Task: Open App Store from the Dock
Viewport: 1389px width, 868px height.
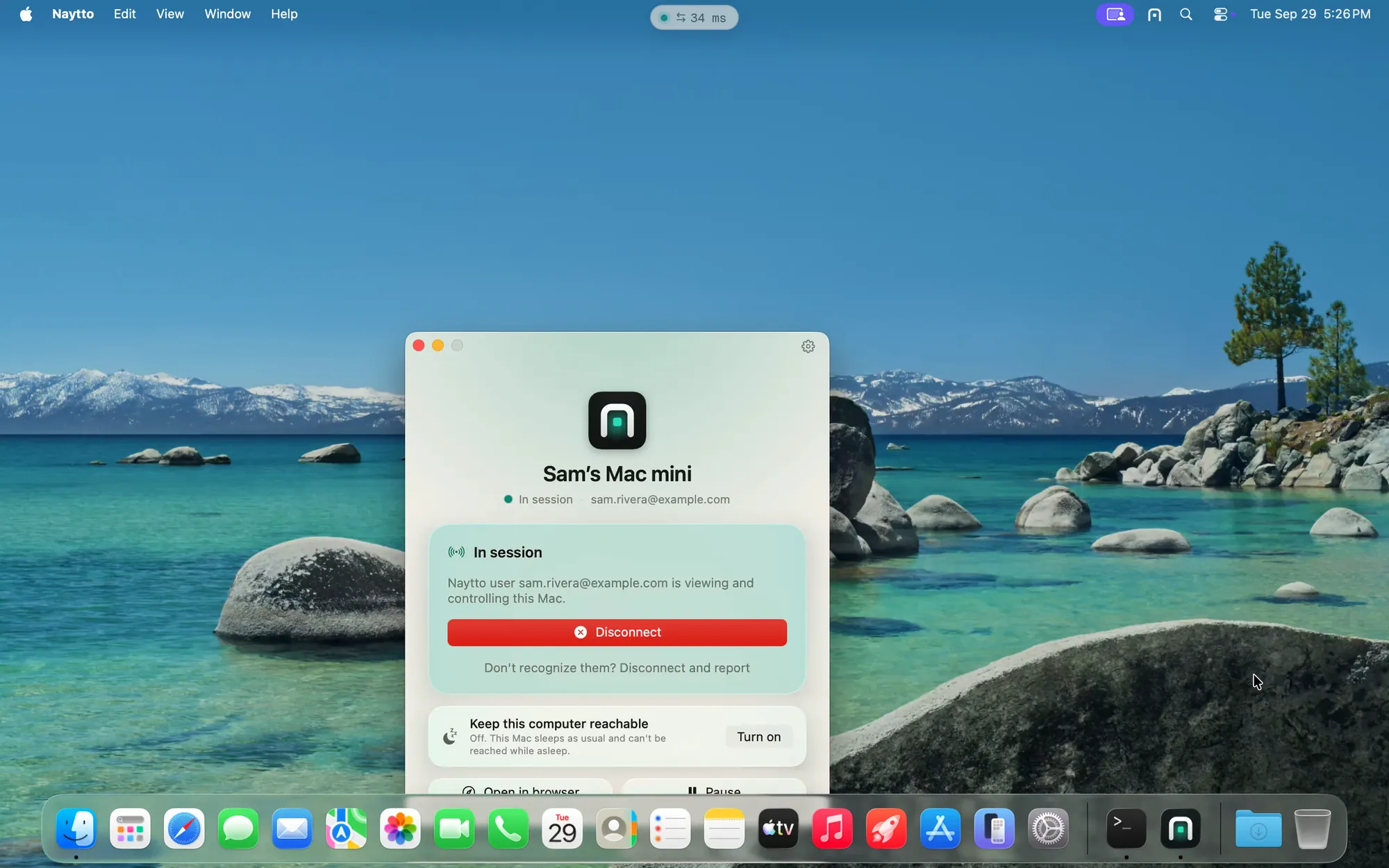Action: (x=940, y=828)
